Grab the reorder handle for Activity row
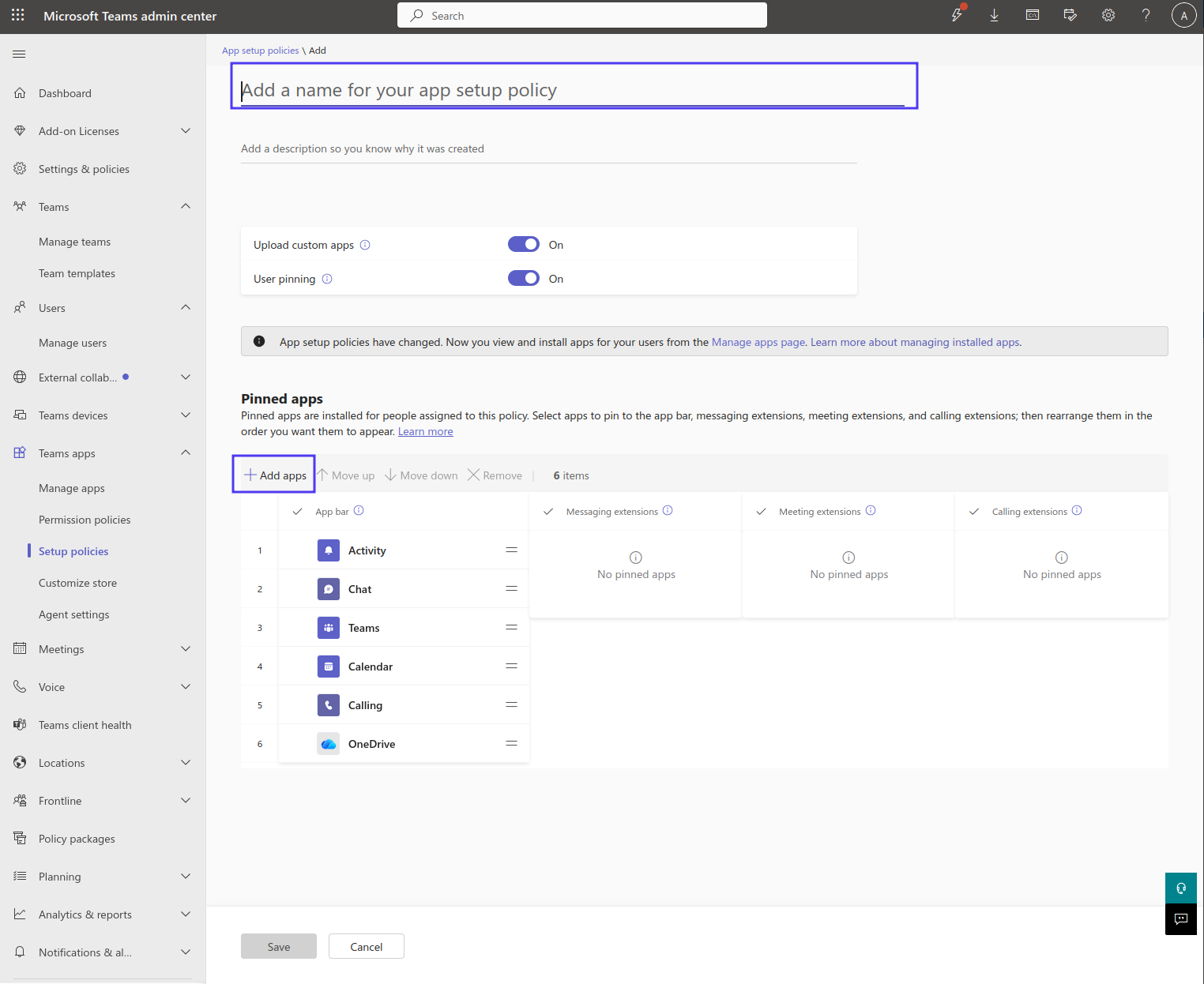This screenshot has width=1204, height=984. pos(511,550)
